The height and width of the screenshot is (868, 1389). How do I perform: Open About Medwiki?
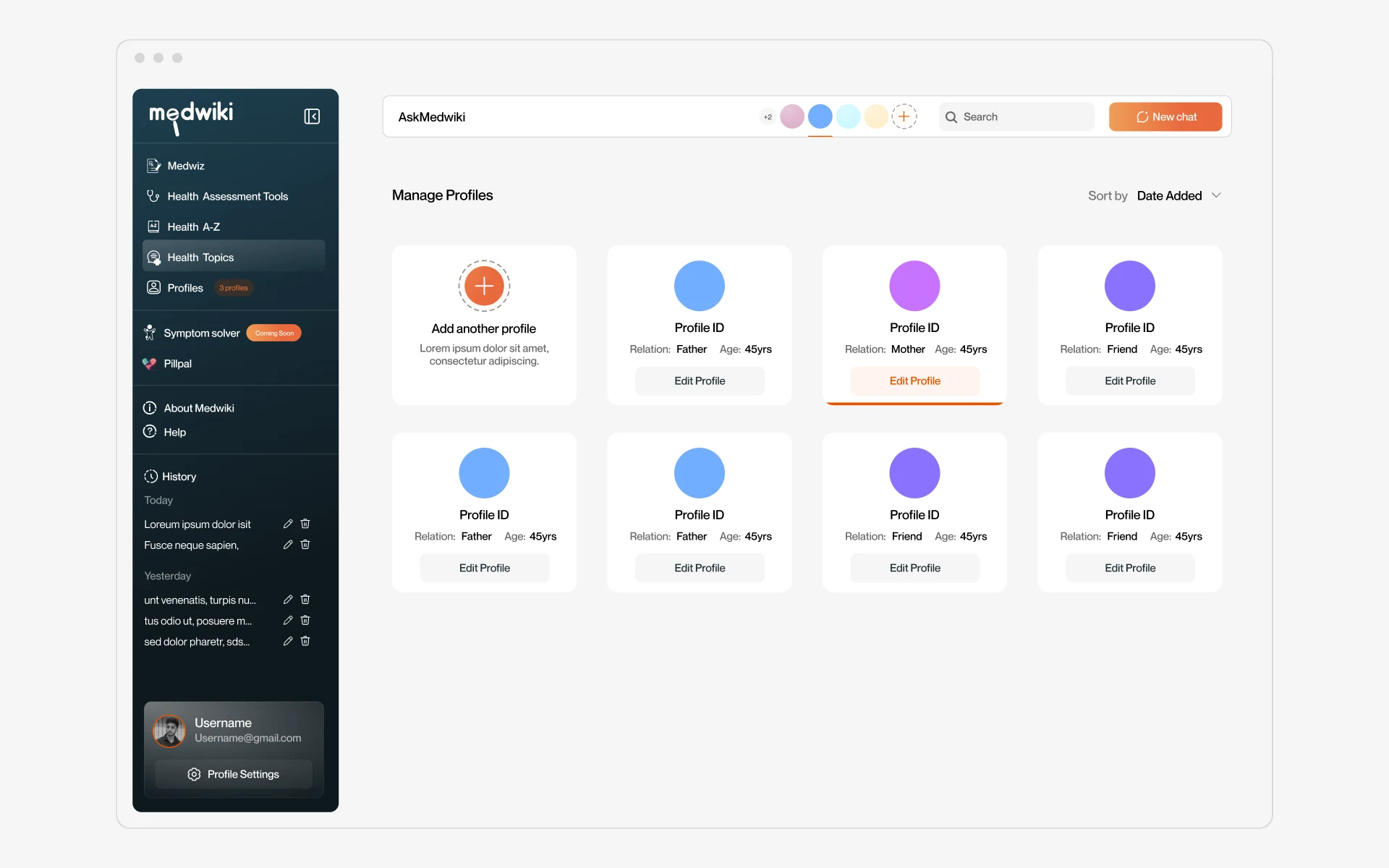tap(199, 408)
